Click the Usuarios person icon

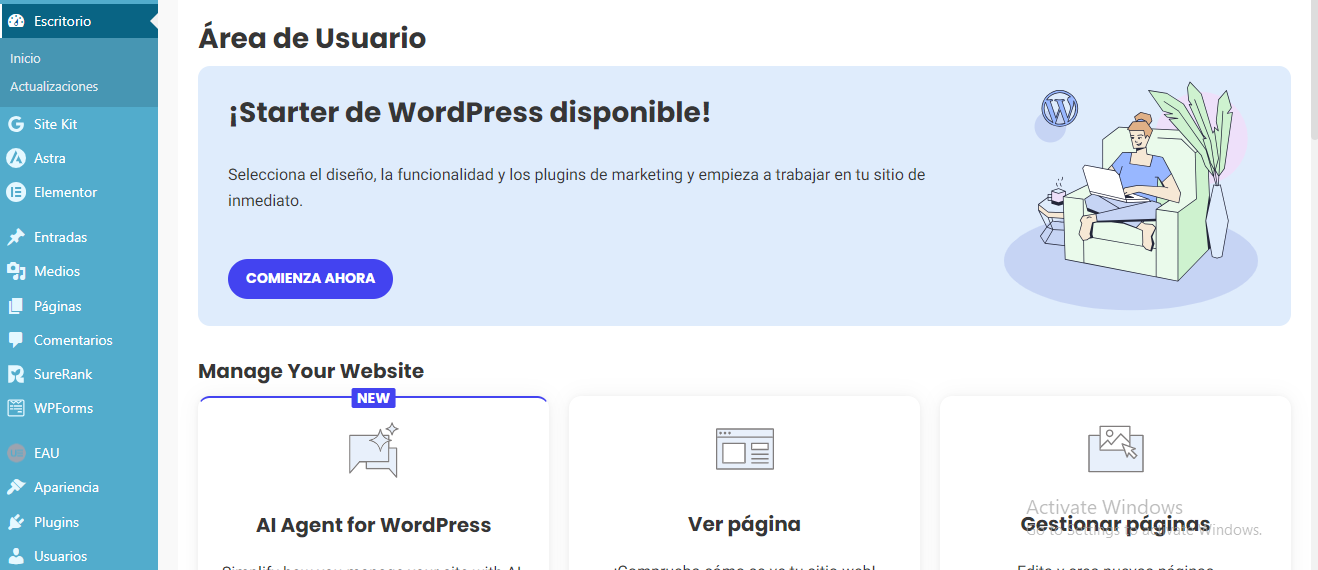[x=15, y=556]
